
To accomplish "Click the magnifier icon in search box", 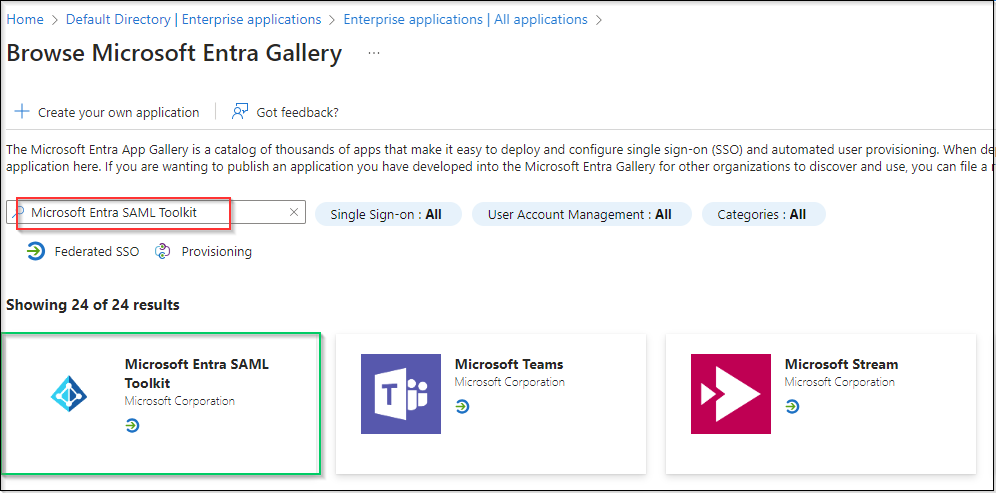I will coord(18,212).
